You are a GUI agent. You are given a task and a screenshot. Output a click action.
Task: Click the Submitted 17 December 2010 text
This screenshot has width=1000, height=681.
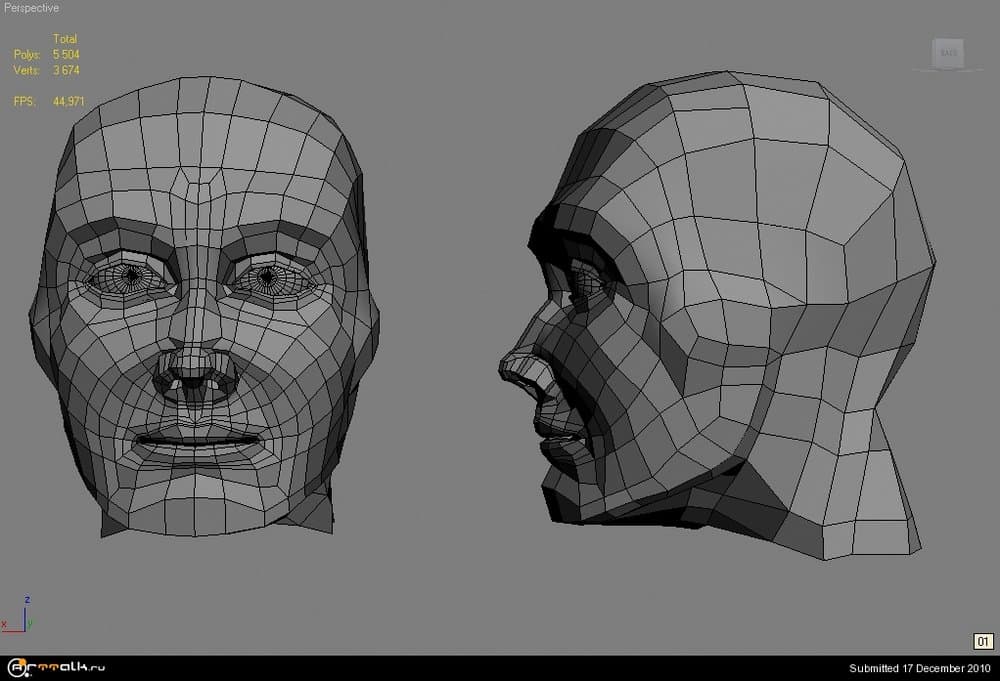click(919, 668)
